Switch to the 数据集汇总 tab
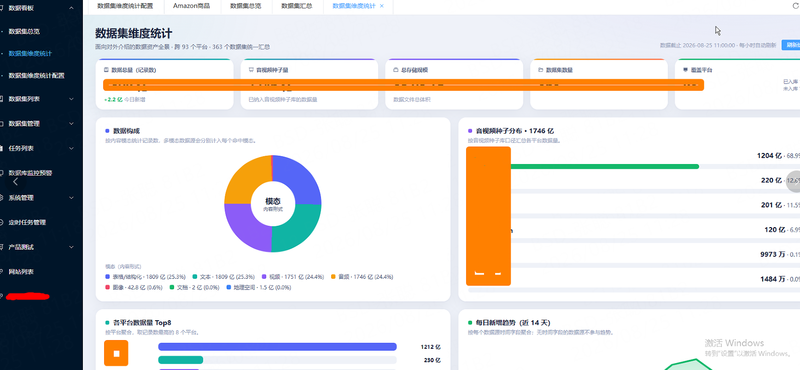Screen dimensions: 800x370 [296, 6]
